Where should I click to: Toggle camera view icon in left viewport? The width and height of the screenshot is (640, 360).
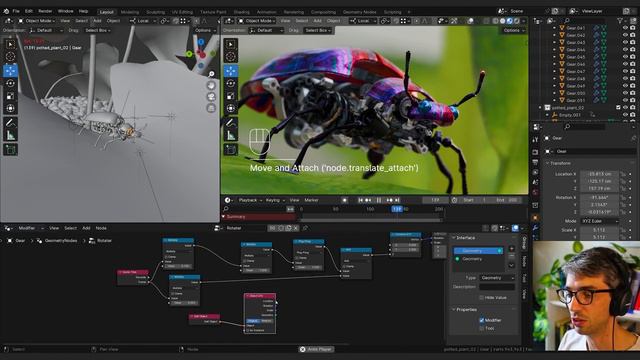pyautogui.click(x=211, y=97)
